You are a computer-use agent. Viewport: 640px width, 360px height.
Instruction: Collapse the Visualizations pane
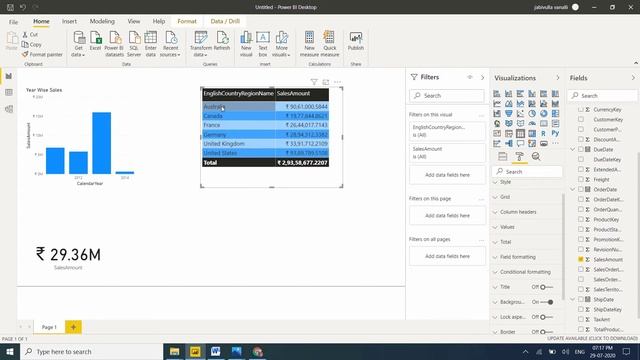pos(558,78)
